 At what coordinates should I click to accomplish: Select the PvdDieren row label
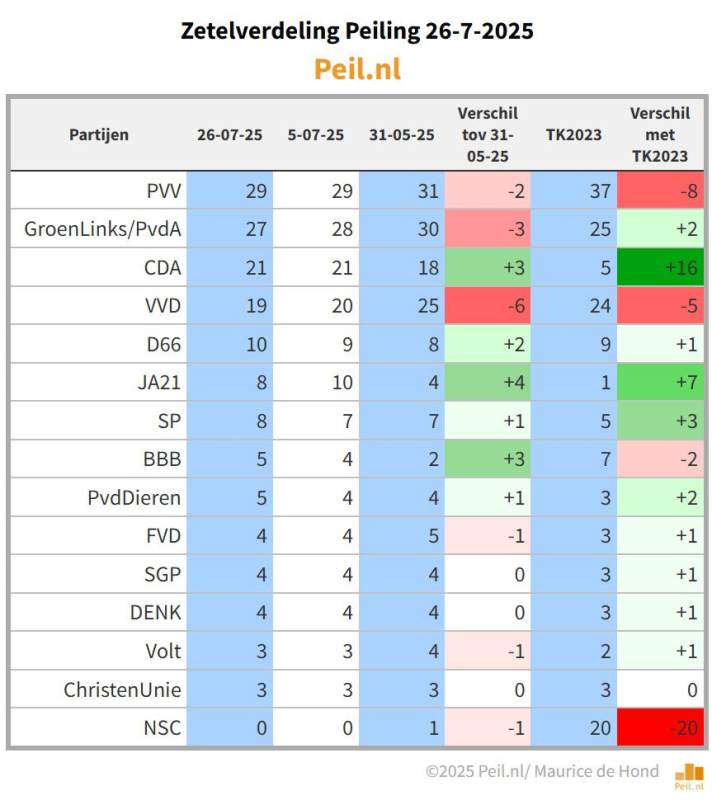[134, 497]
